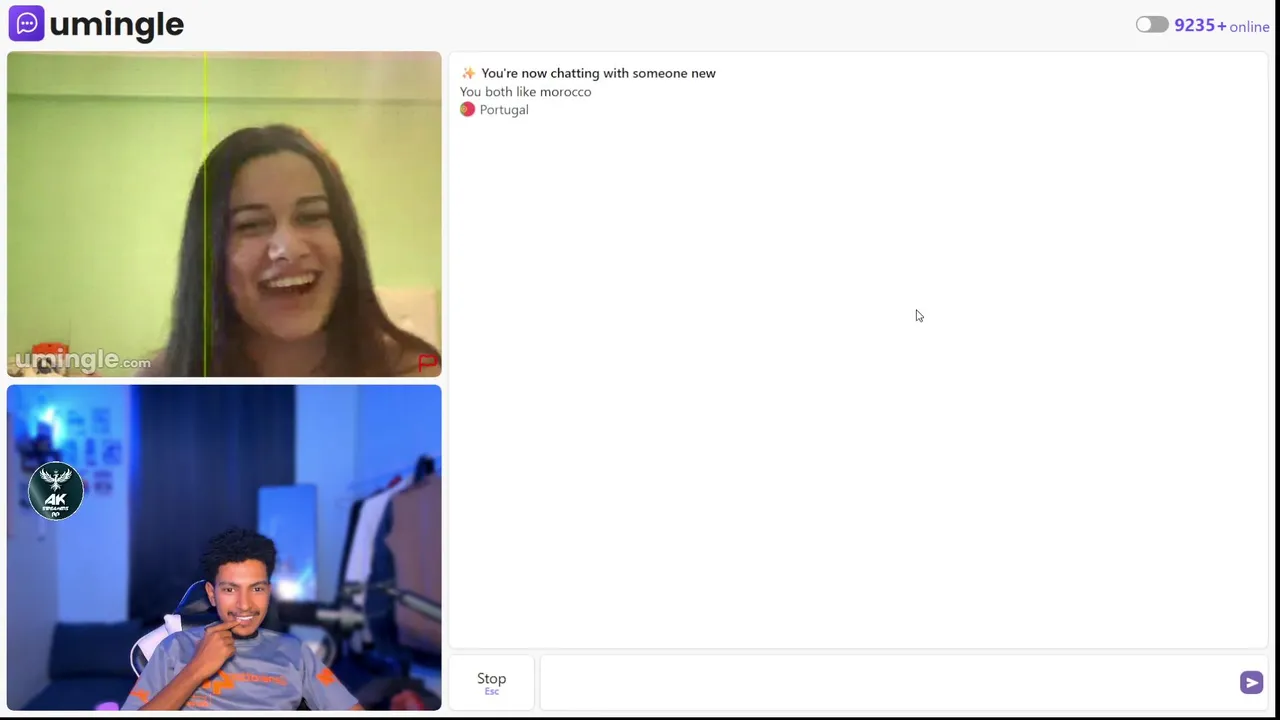
Task: Click the 9235+ online counter
Action: pos(1221,26)
